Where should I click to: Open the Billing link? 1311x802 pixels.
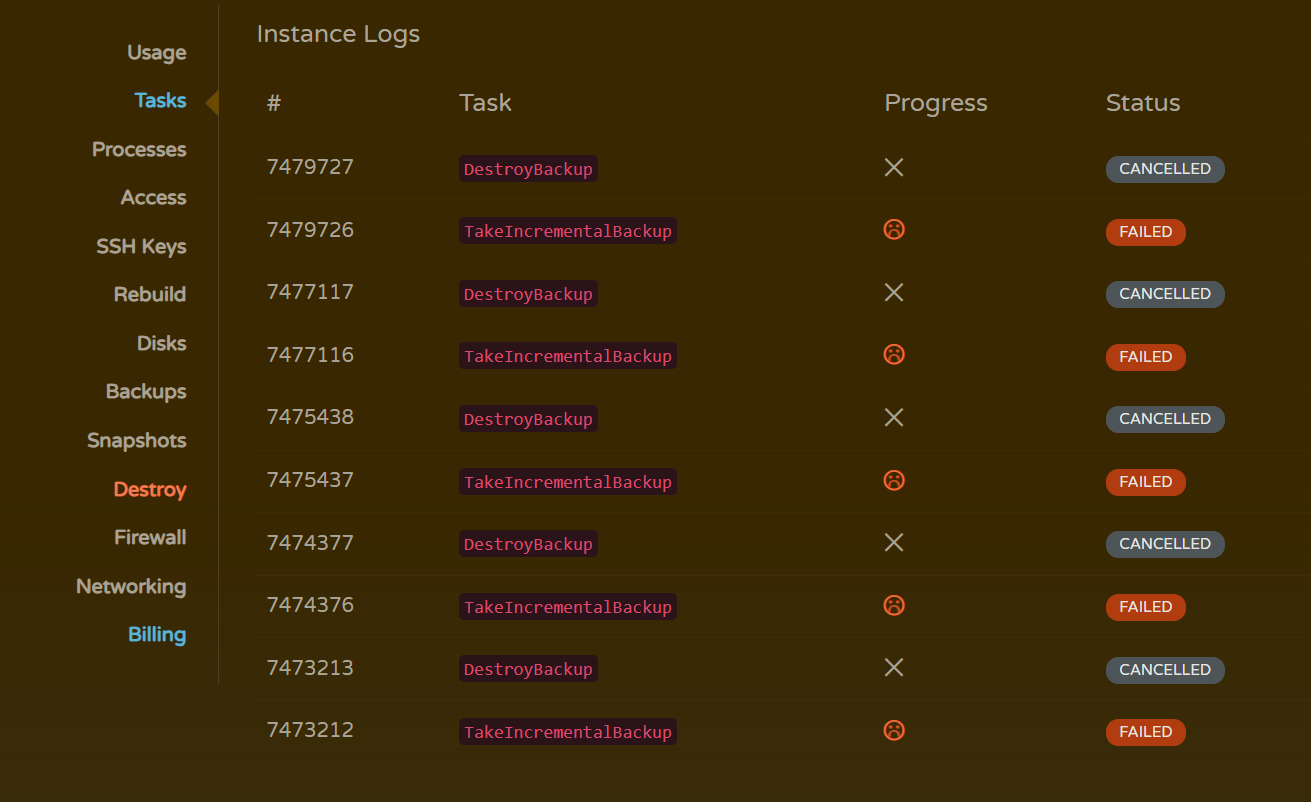click(x=157, y=634)
